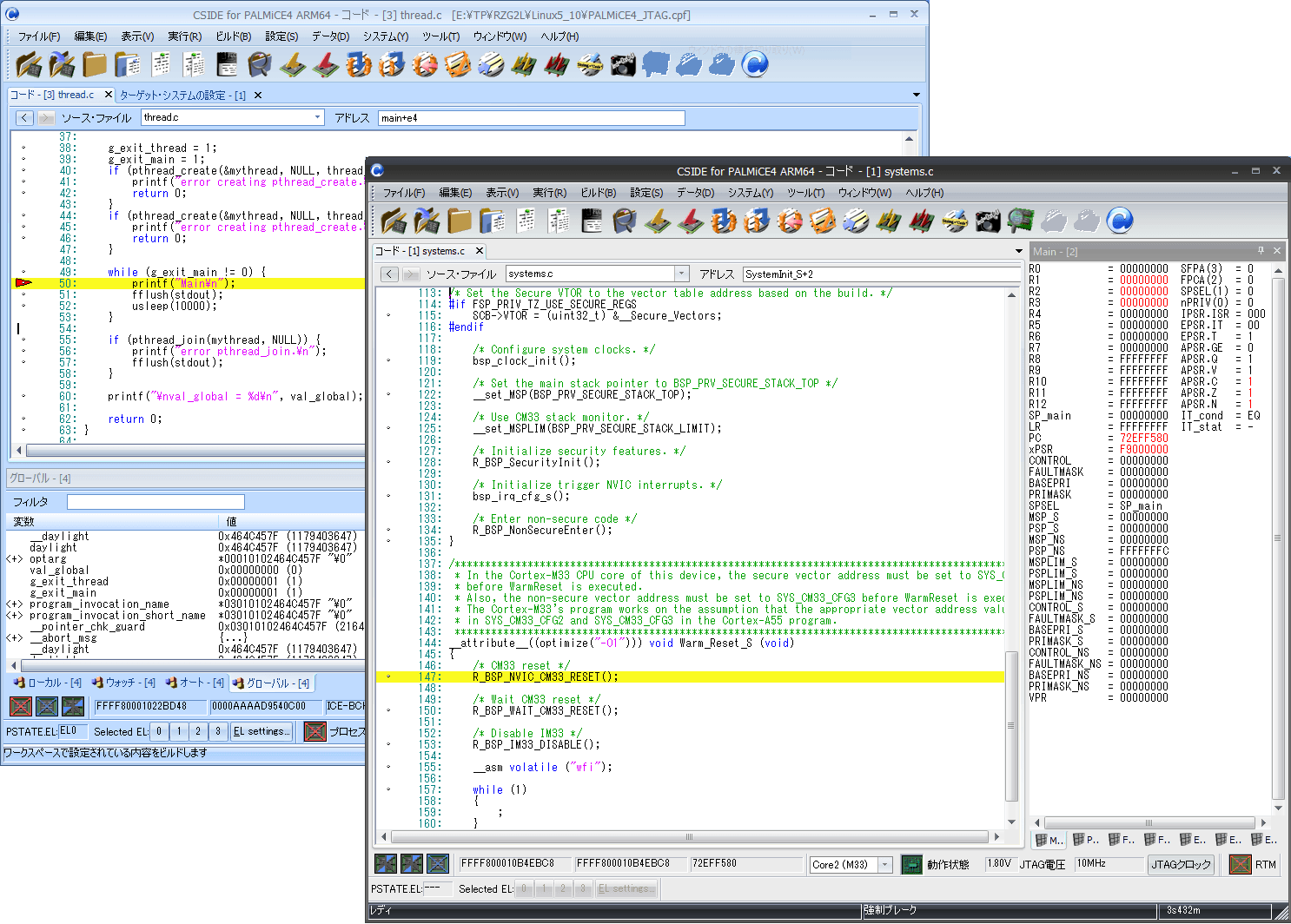This screenshot has width=1291, height=924.
Task: Open the Core2 (M33) core dropdown
Action: pyautogui.click(x=884, y=865)
